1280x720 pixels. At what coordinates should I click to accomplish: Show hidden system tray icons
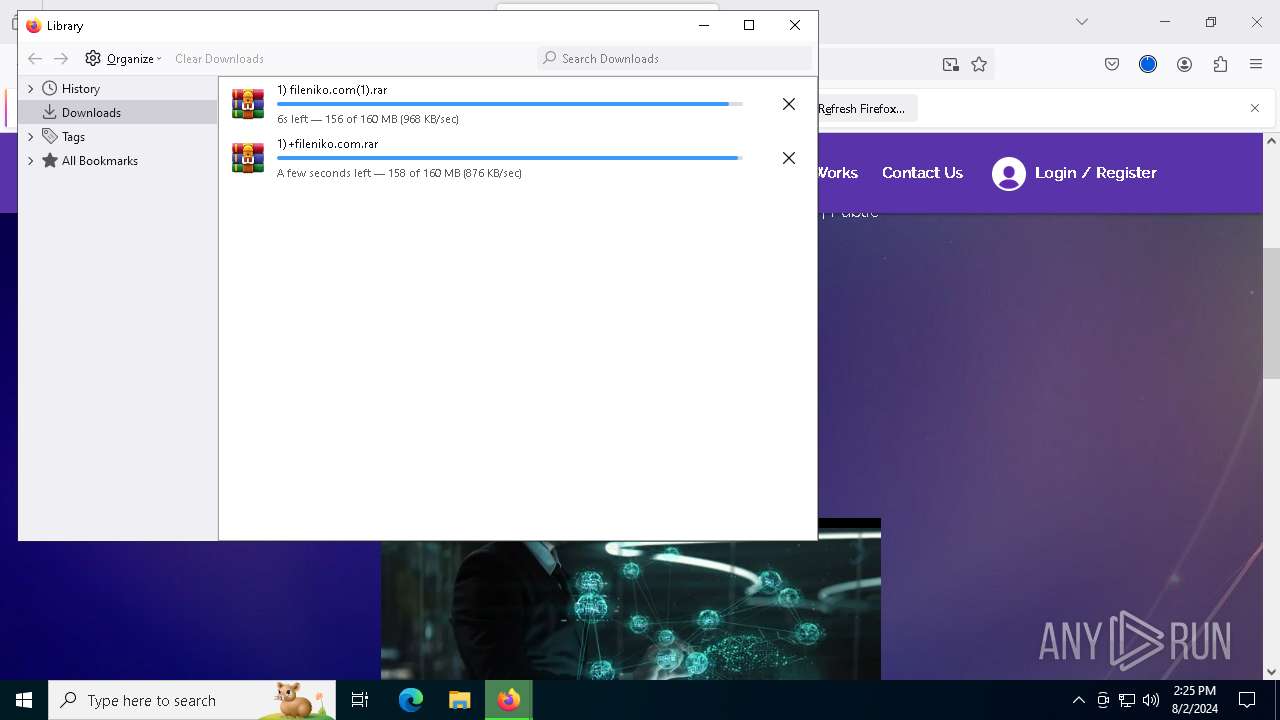(1078, 700)
